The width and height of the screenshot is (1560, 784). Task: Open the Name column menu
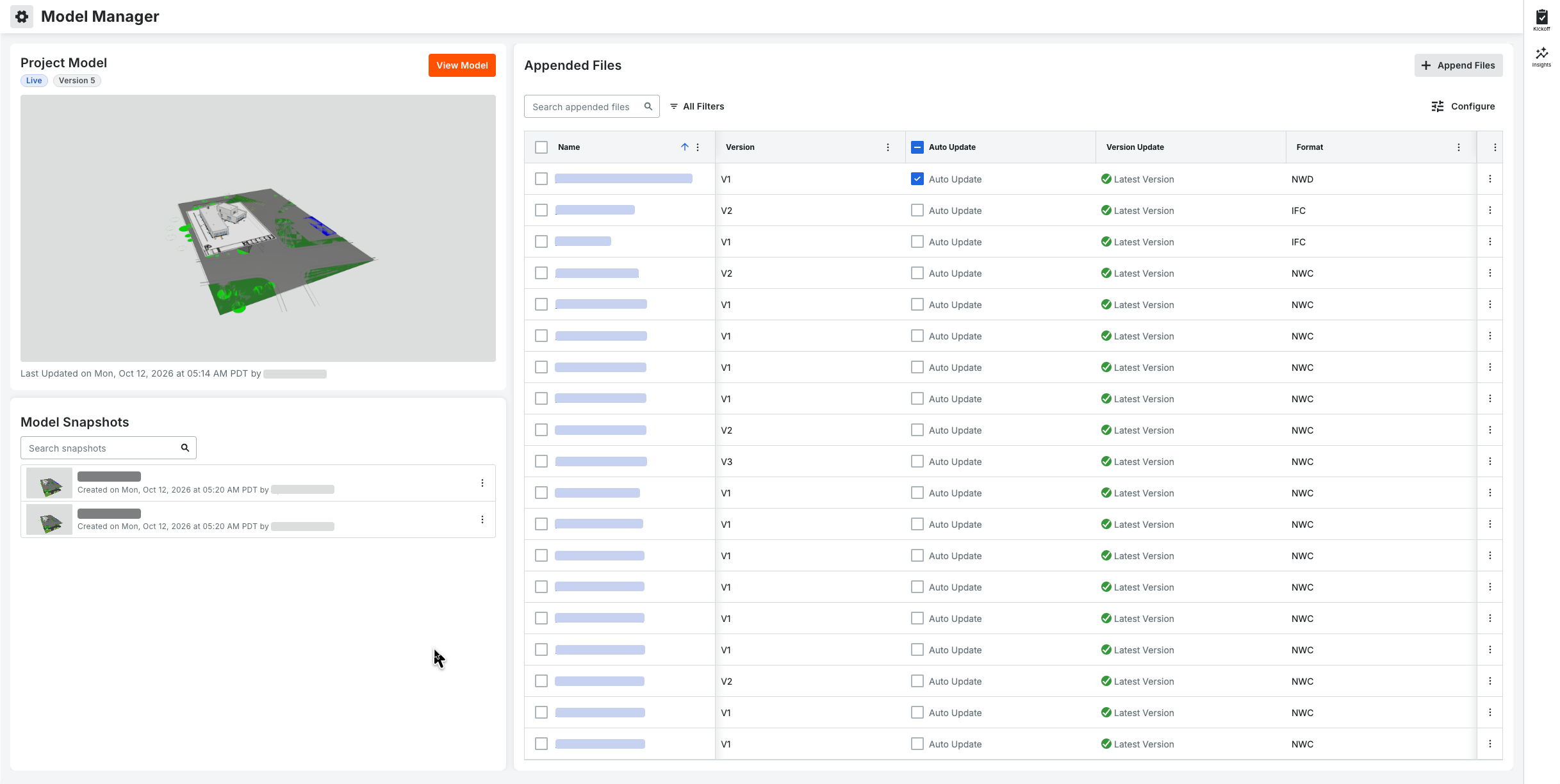point(698,147)
